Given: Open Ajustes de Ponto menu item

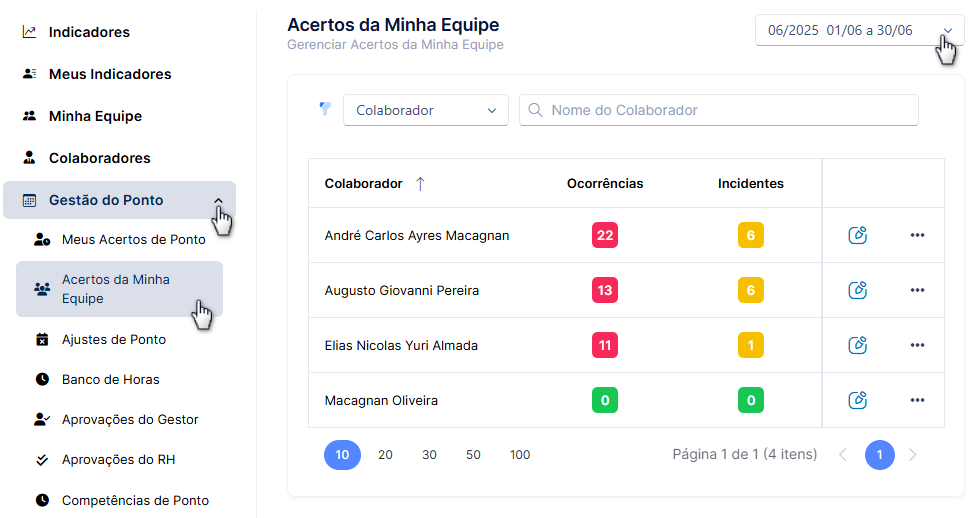Looking at the screenshot, I should coord(114,340).
